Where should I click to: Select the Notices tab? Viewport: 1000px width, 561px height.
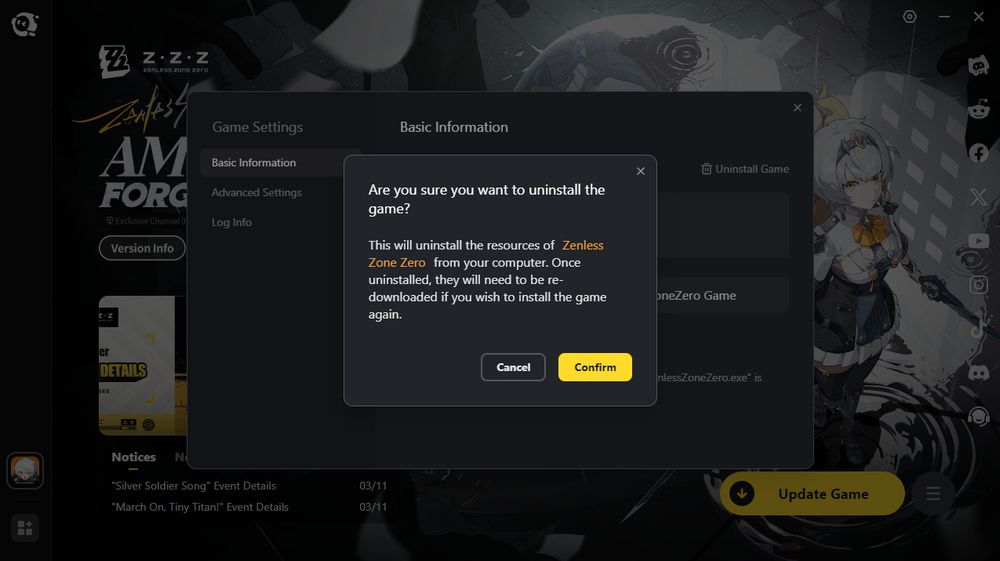133,457
